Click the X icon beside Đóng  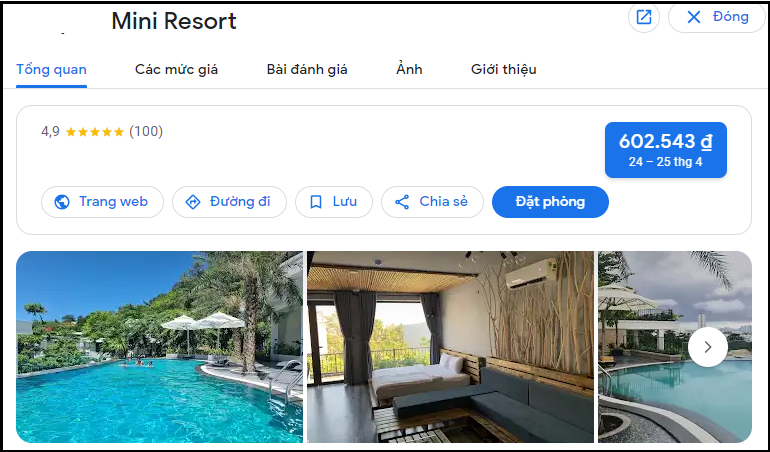click(693, 17)
